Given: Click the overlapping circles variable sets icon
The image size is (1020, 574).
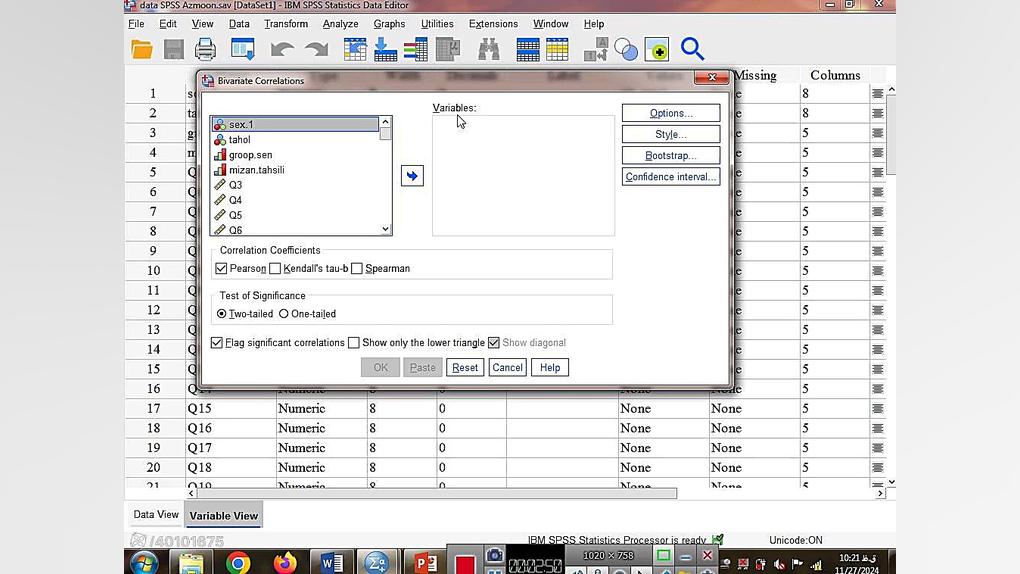Looking at the screenshot, I should (x=626, y=49).
